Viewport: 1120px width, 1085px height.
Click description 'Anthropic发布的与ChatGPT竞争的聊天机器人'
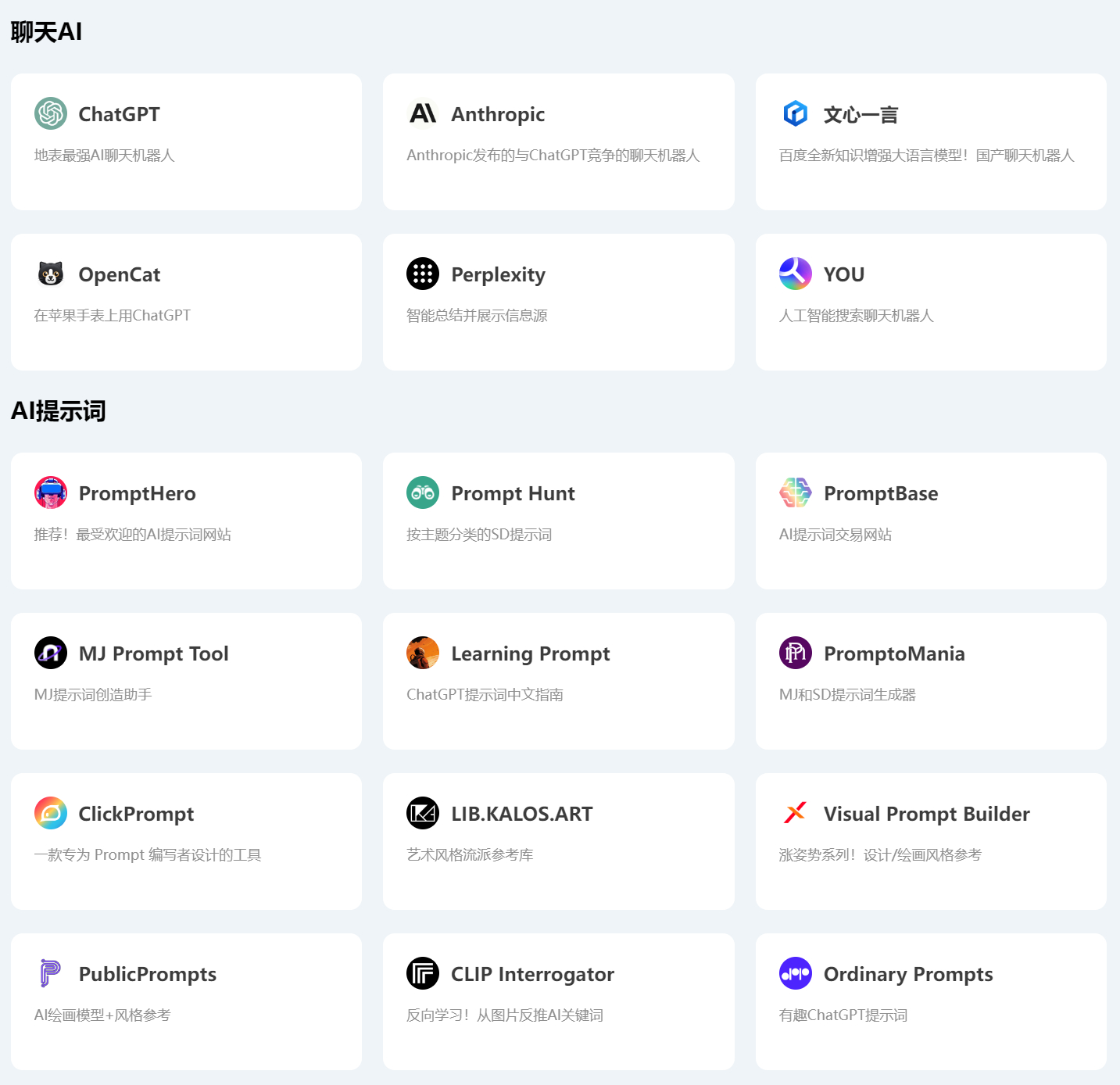click(553, 156)
